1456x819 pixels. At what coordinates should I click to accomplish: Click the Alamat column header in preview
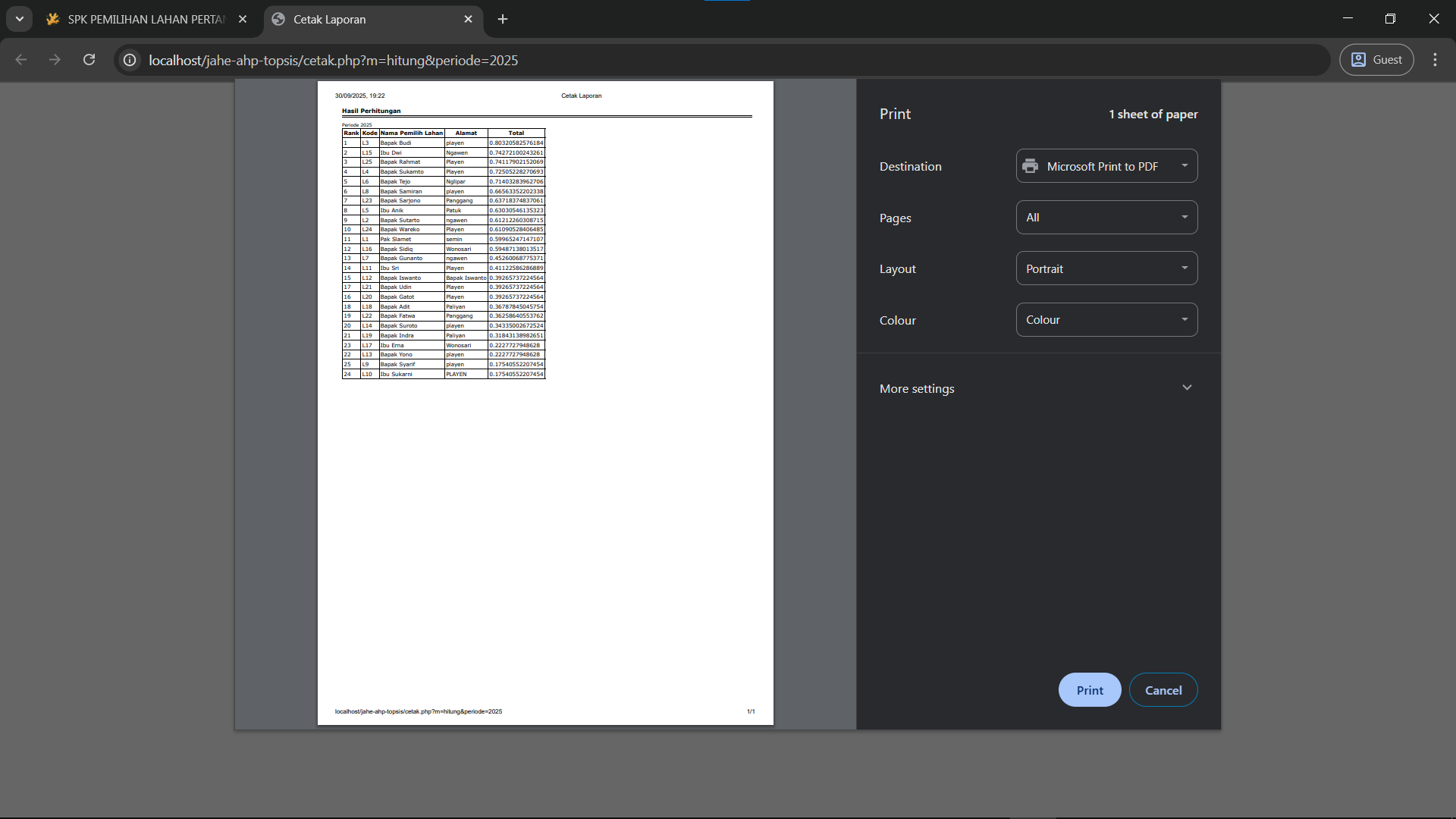[x=466, y=133]
